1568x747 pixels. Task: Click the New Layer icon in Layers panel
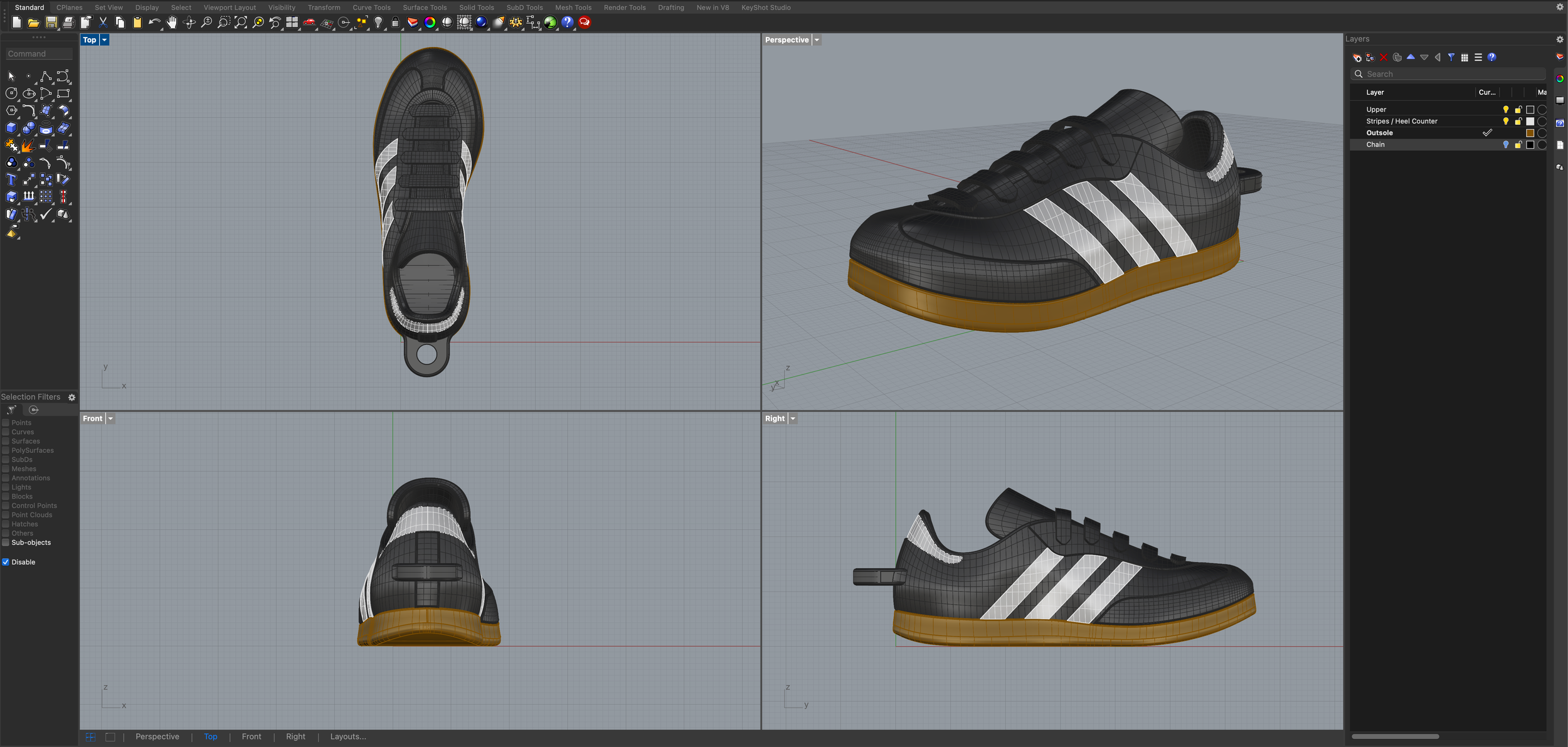coord(1357,57)
